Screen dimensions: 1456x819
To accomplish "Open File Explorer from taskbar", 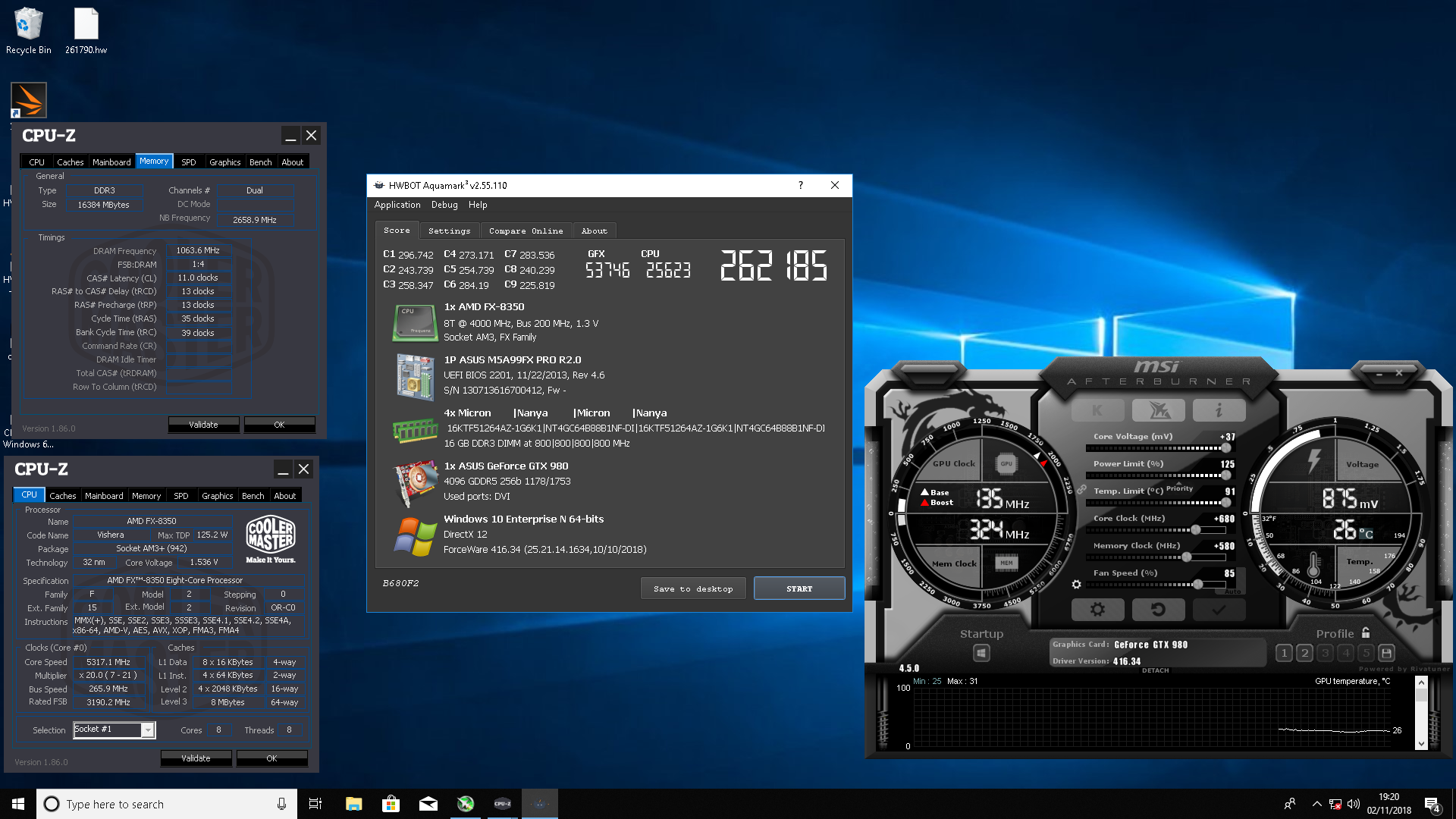I will coord(354,804).
